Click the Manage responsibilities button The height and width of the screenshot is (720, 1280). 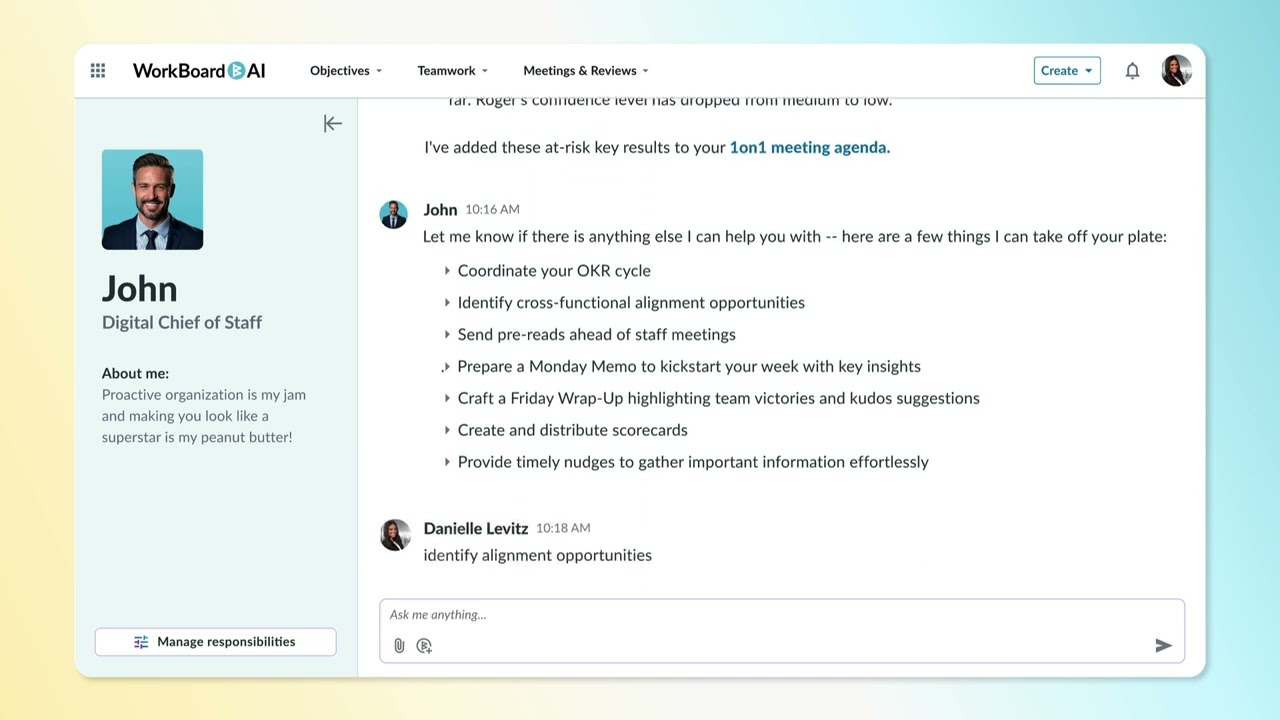coord(216,642)
